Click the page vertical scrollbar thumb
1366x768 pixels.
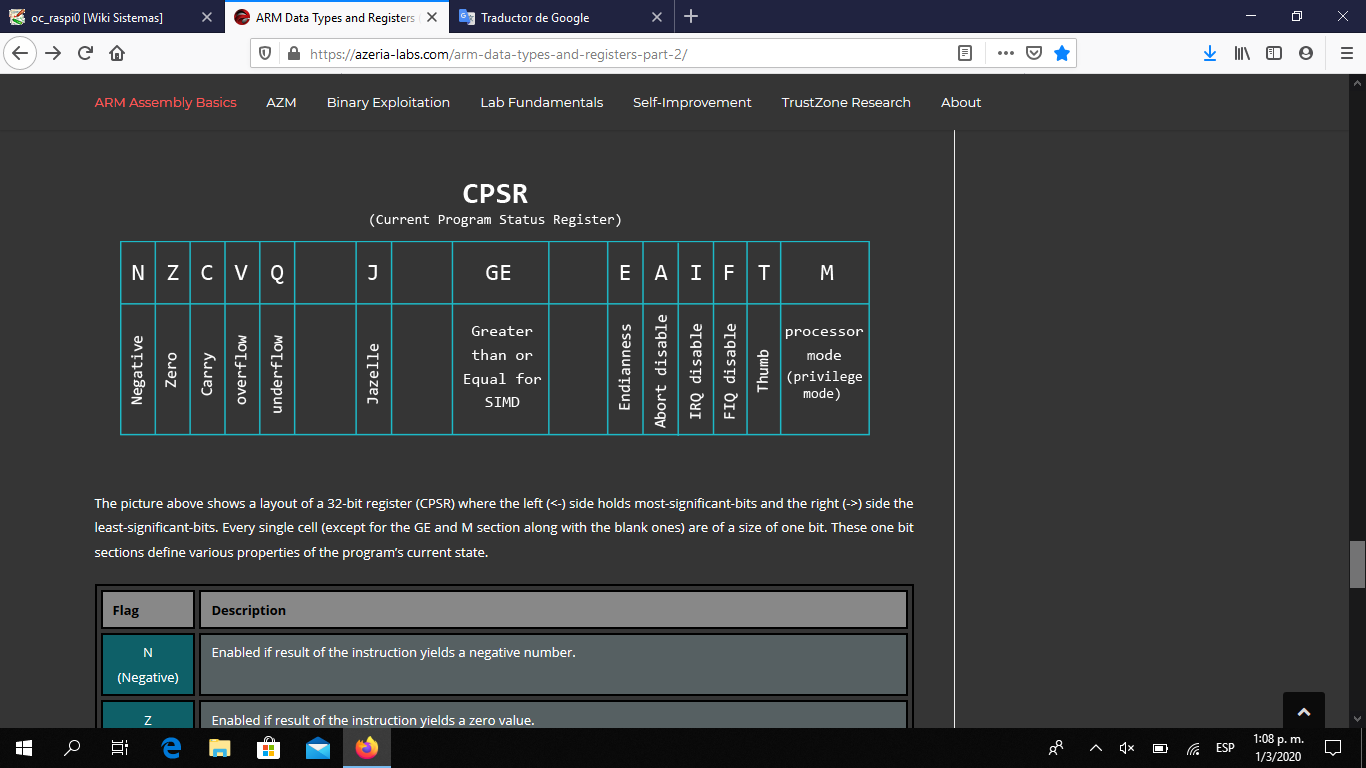(1357, 564)
